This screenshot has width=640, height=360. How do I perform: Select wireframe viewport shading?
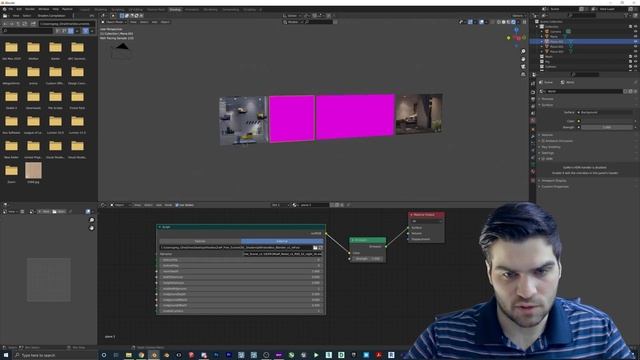499,22
